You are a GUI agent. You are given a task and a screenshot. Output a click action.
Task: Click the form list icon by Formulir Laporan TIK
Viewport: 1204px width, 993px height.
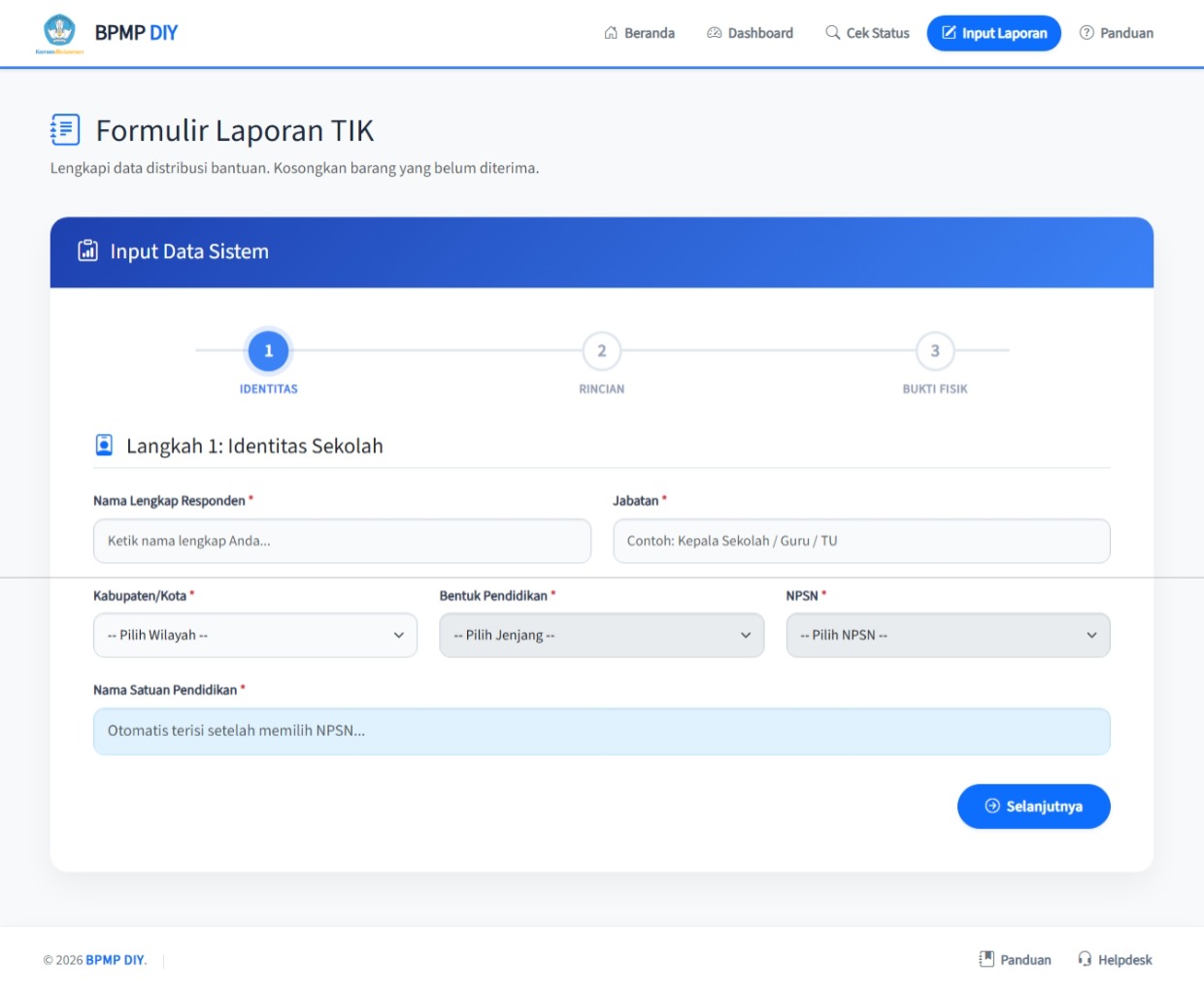click(x=65, y=129)
